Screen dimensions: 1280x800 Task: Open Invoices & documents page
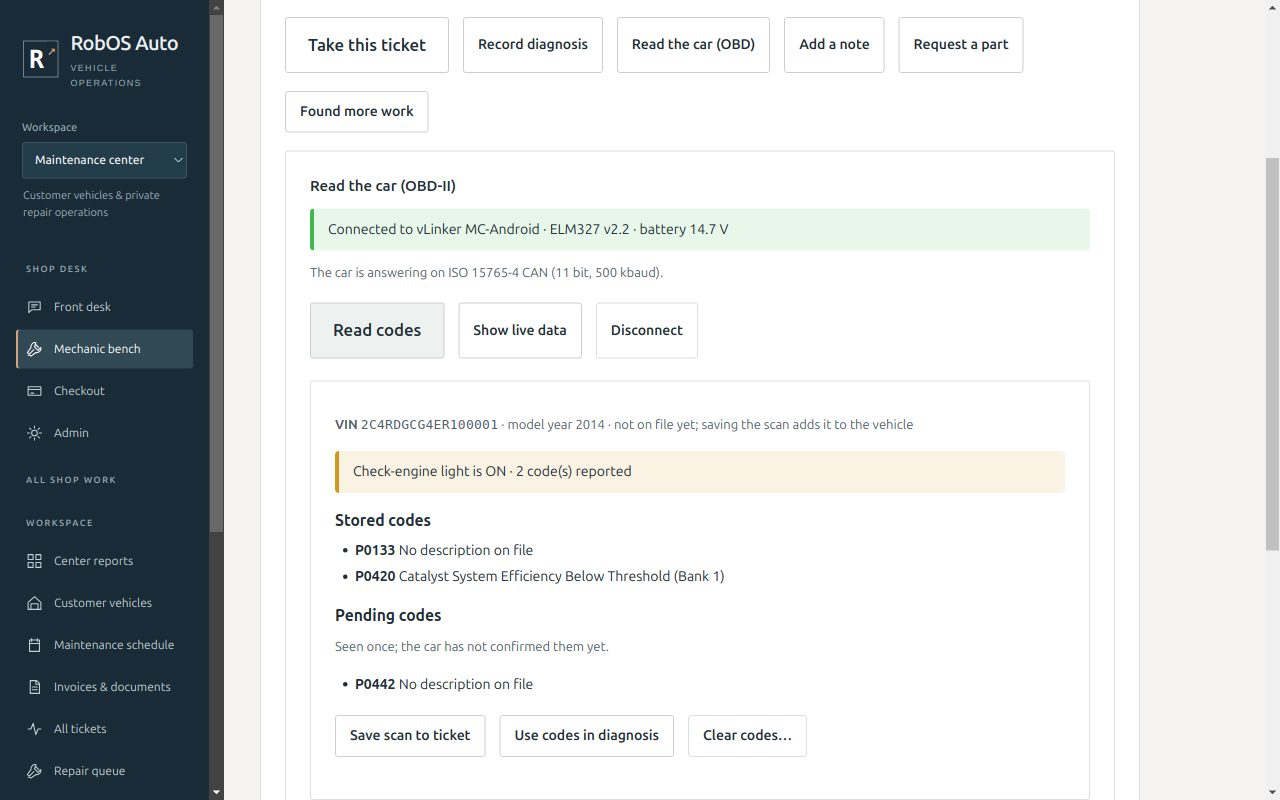pos(104,687)
